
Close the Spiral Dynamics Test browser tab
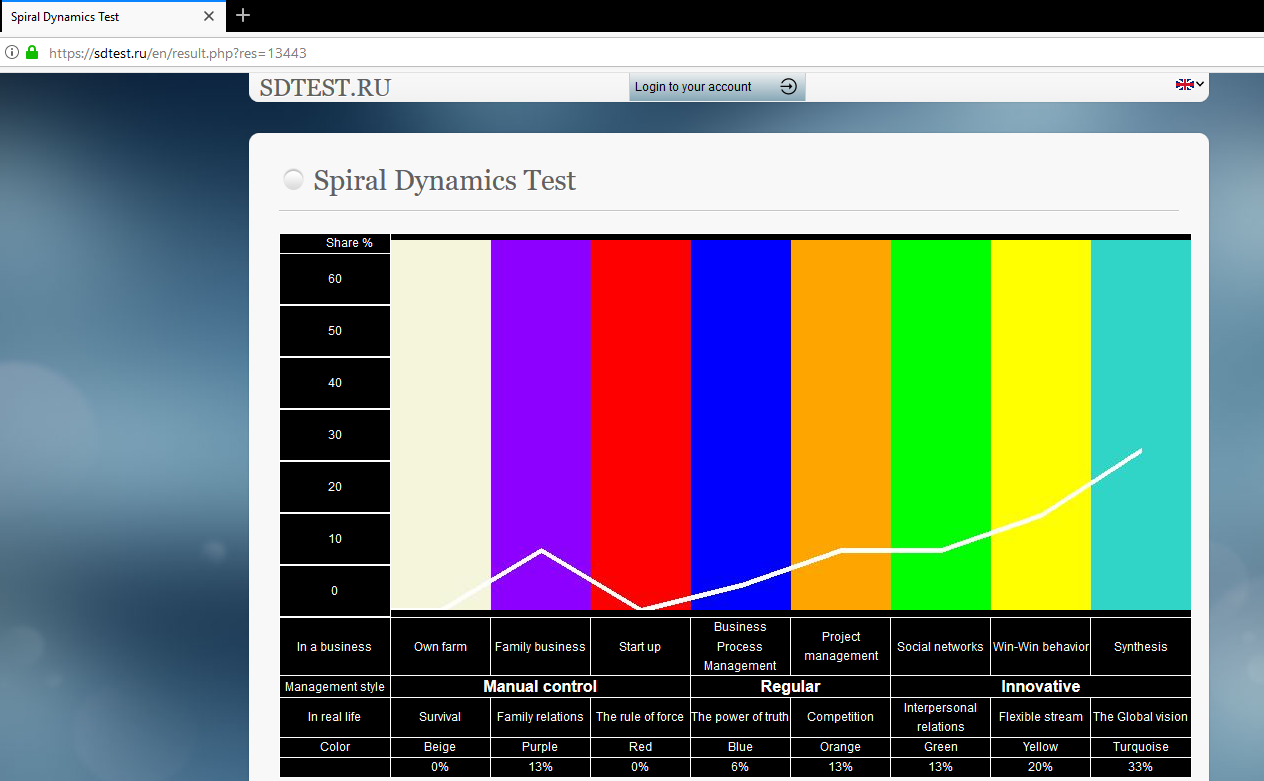209,17
